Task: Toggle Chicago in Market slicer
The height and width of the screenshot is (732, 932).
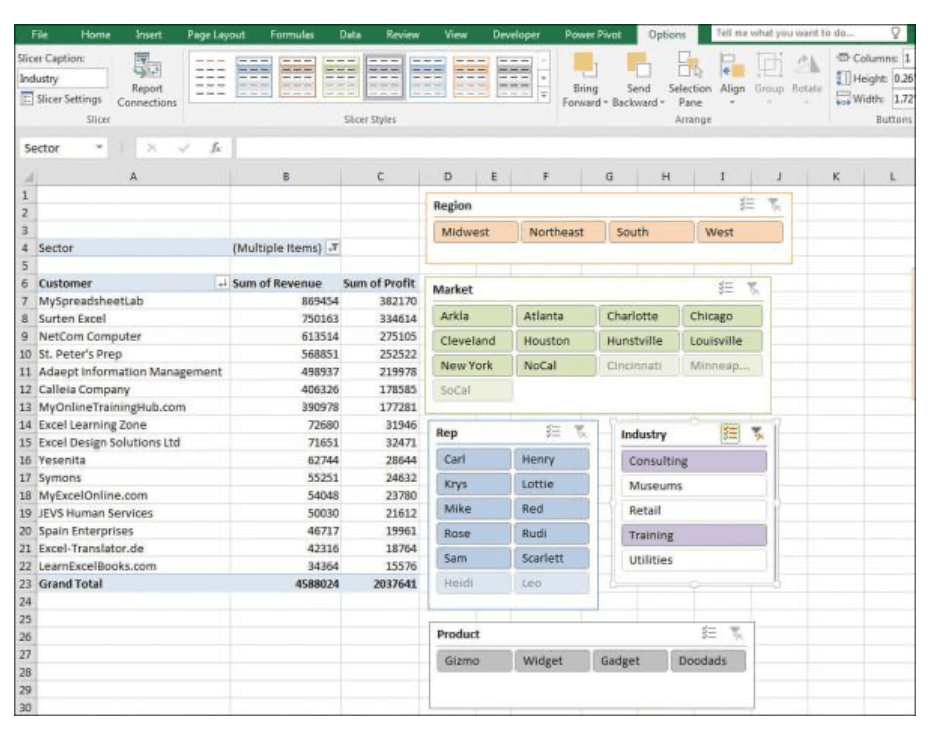Action: [x=722, y=316]
